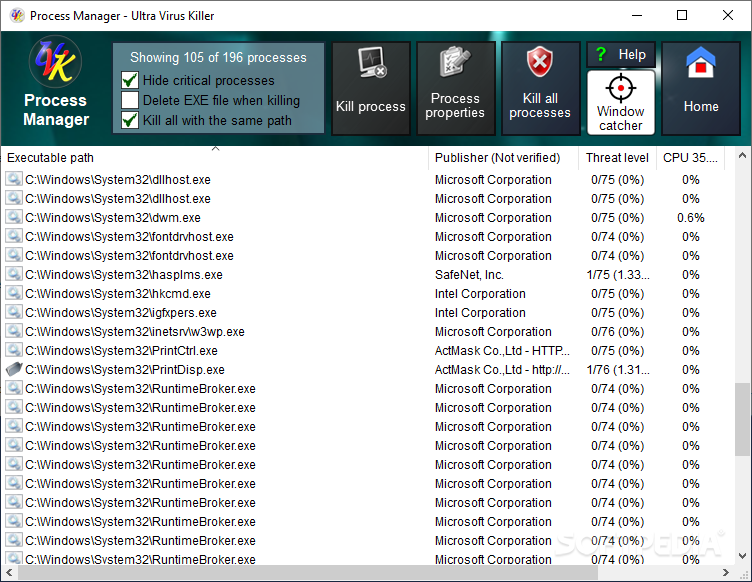752x582 pixels.
Task: Click the 1/75 (1.33... threat level
Action: [618, 275]
